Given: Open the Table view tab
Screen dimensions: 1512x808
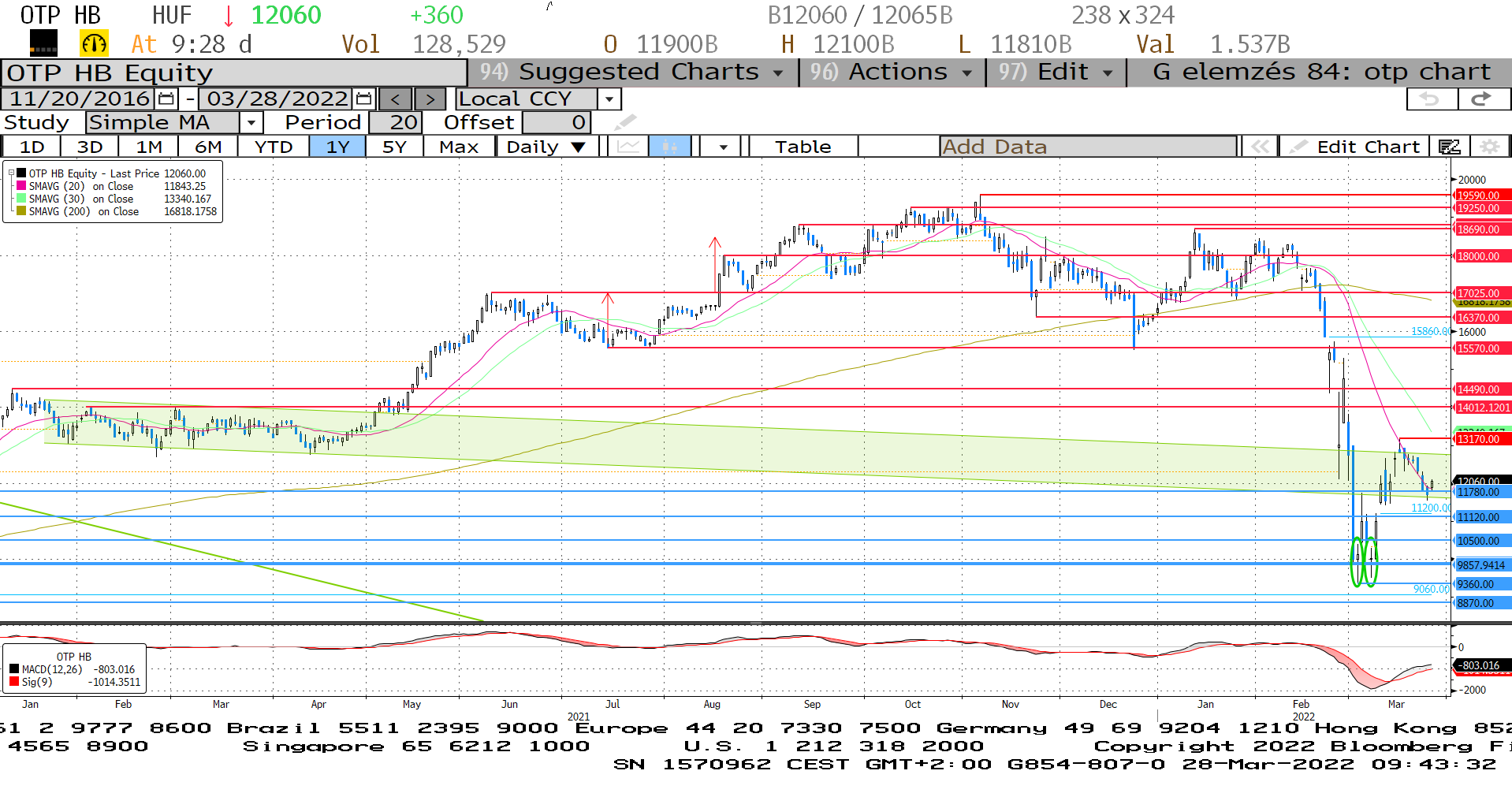Looking at the screenshot, I should tap(803, 147).
